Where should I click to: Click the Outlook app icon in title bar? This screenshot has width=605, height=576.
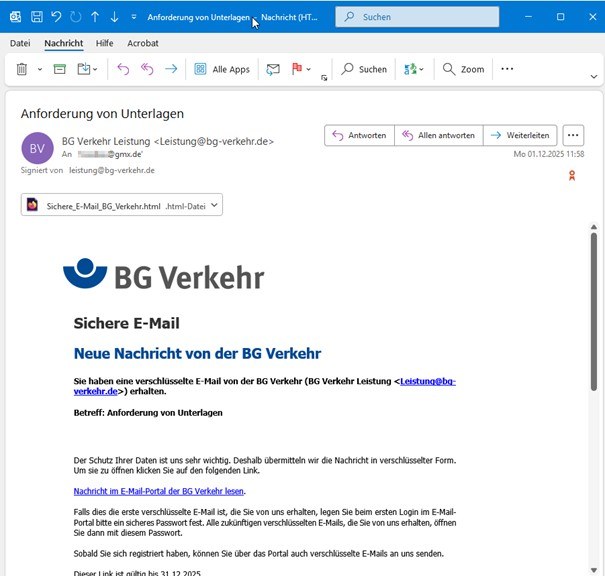(x=15, y=17)
